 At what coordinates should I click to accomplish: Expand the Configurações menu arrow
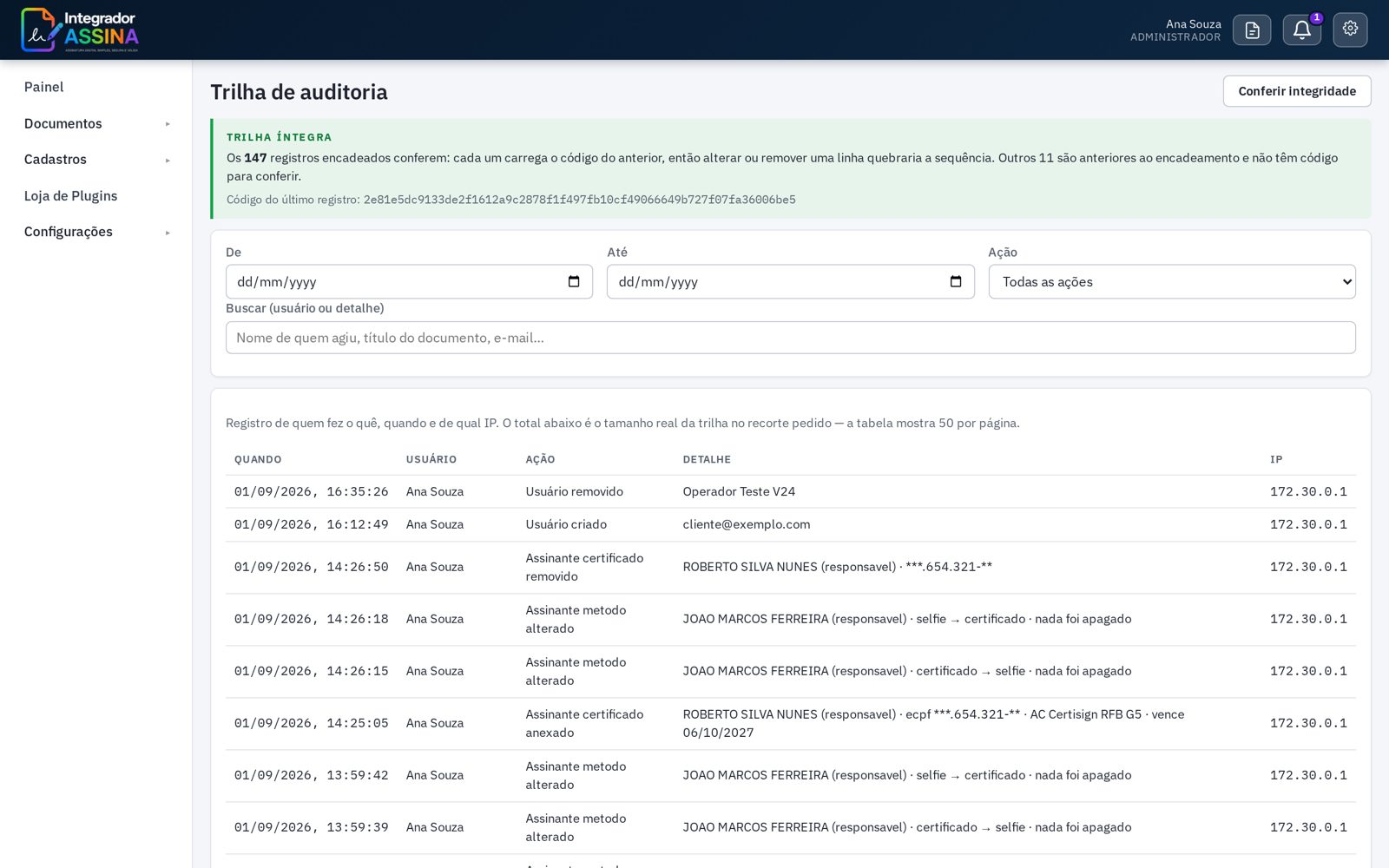click(168, 233)
